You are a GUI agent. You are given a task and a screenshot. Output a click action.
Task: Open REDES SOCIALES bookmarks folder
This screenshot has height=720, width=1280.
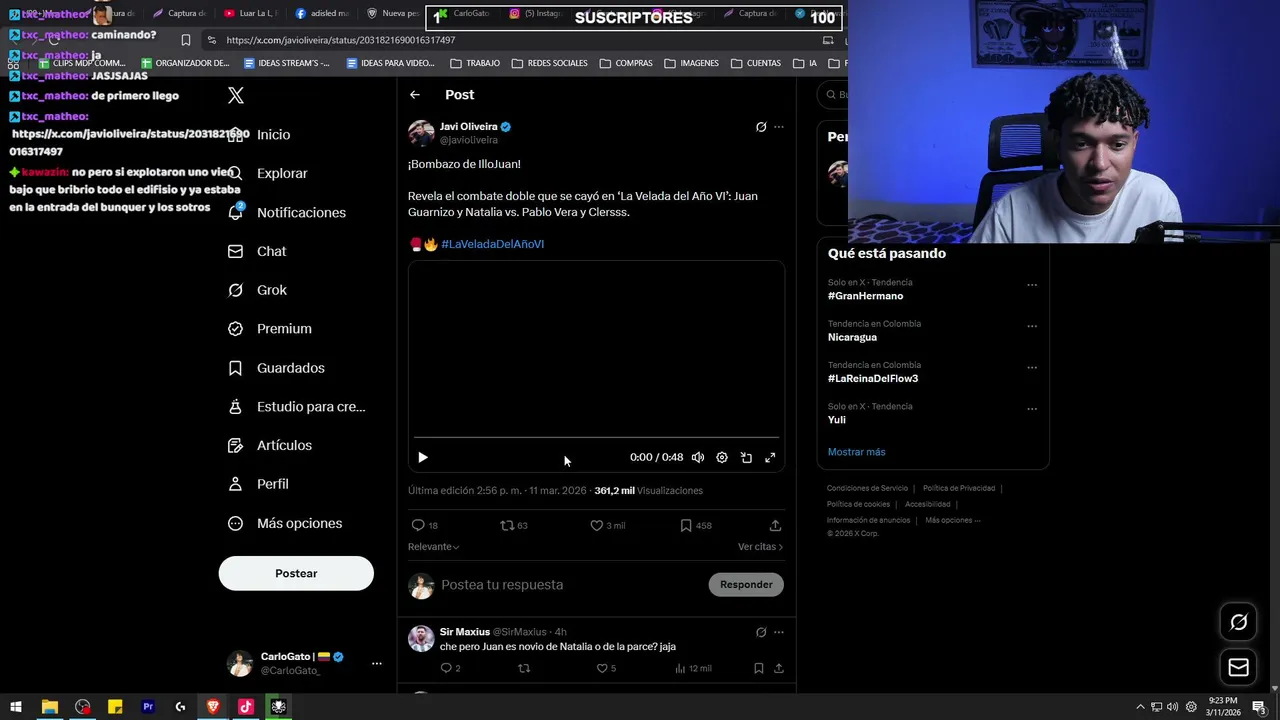pyautogui.click(x=549, y=63)
